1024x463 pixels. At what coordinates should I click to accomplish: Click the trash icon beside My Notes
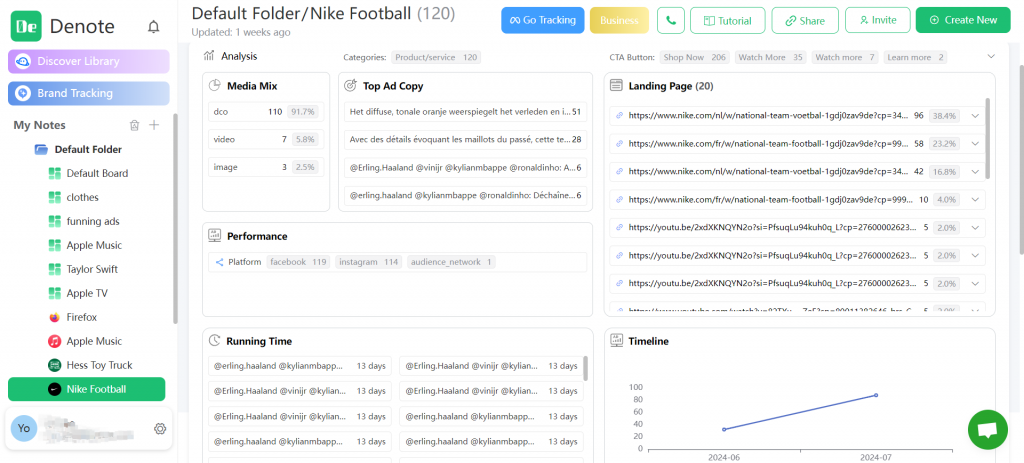[134, 125]
